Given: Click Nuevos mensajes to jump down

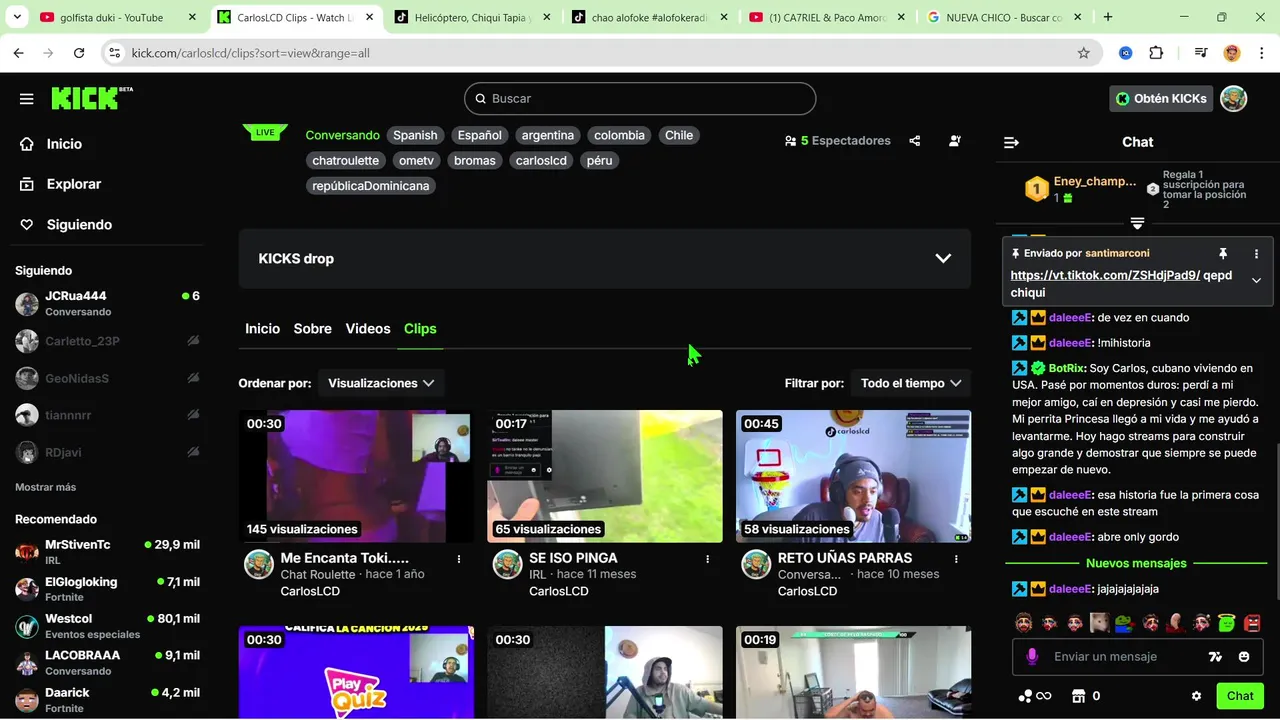Looking at the screenshot, I should pos(1136,563).
